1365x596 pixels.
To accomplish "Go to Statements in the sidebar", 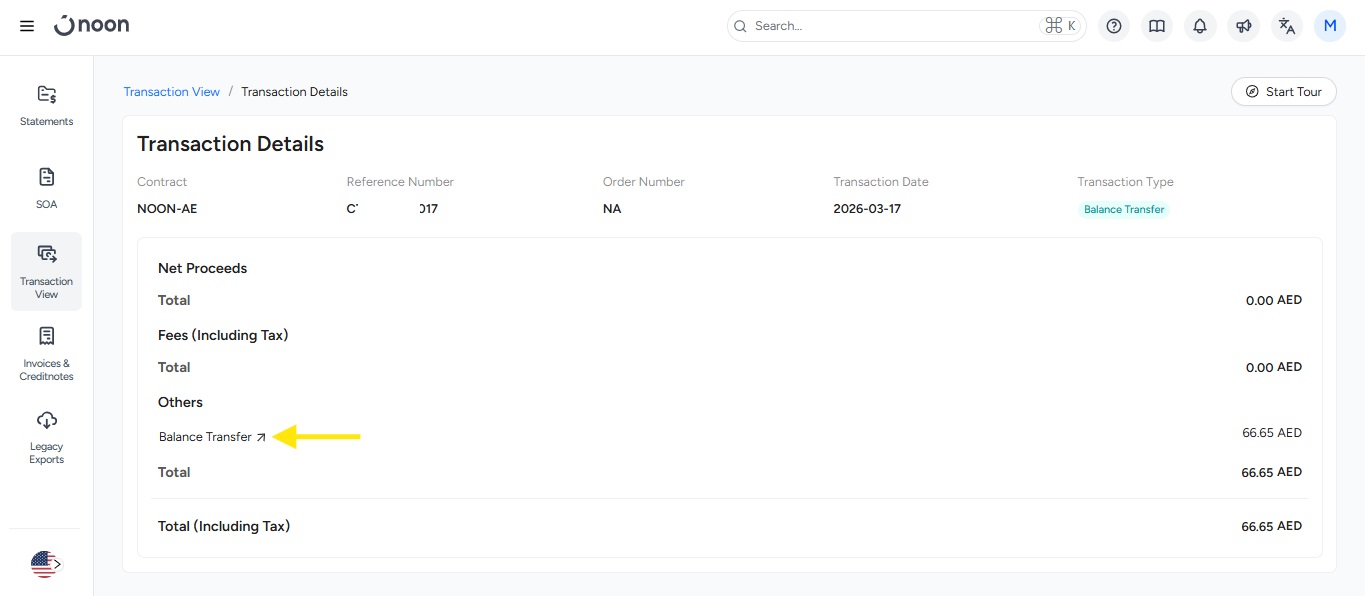I will [46, 106].
